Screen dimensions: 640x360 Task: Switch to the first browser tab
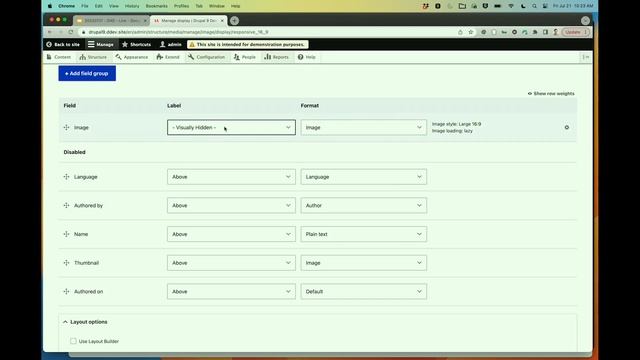click(x=111, y=20)
